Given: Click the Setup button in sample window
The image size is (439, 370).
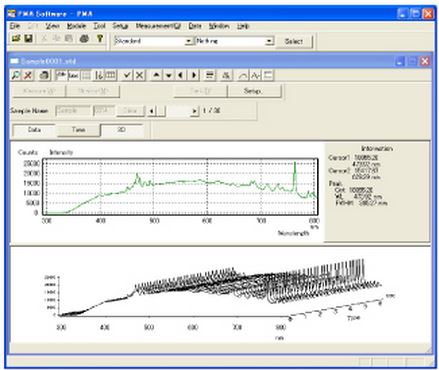Looking at the screenshot, I should click(x=252, y=91).
